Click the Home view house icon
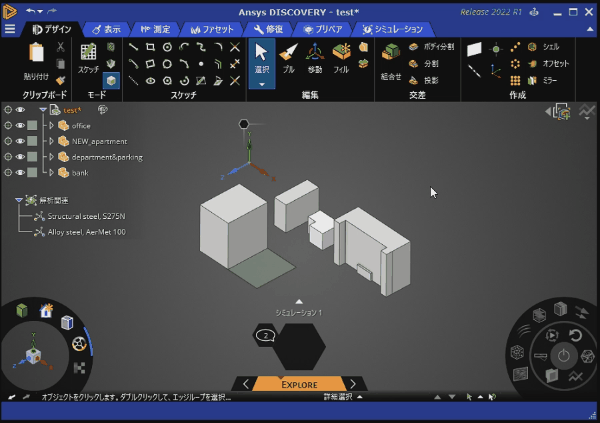The width and height of the screenshot is (600, 423). coord(46,310)
